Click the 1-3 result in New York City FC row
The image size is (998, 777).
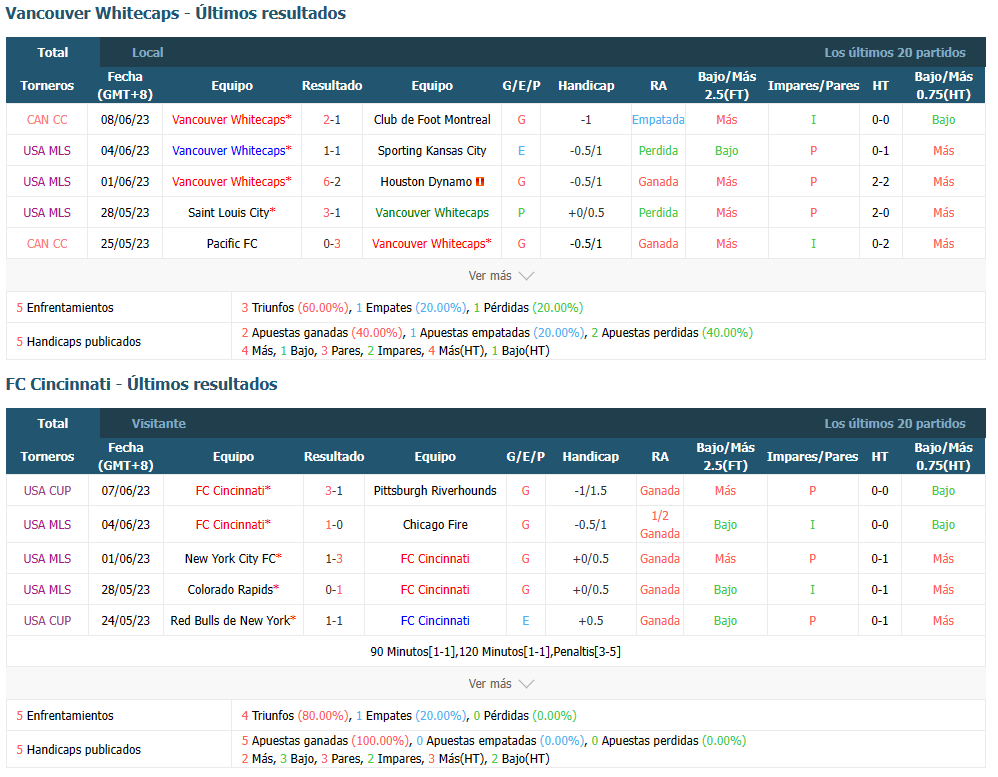334,559
